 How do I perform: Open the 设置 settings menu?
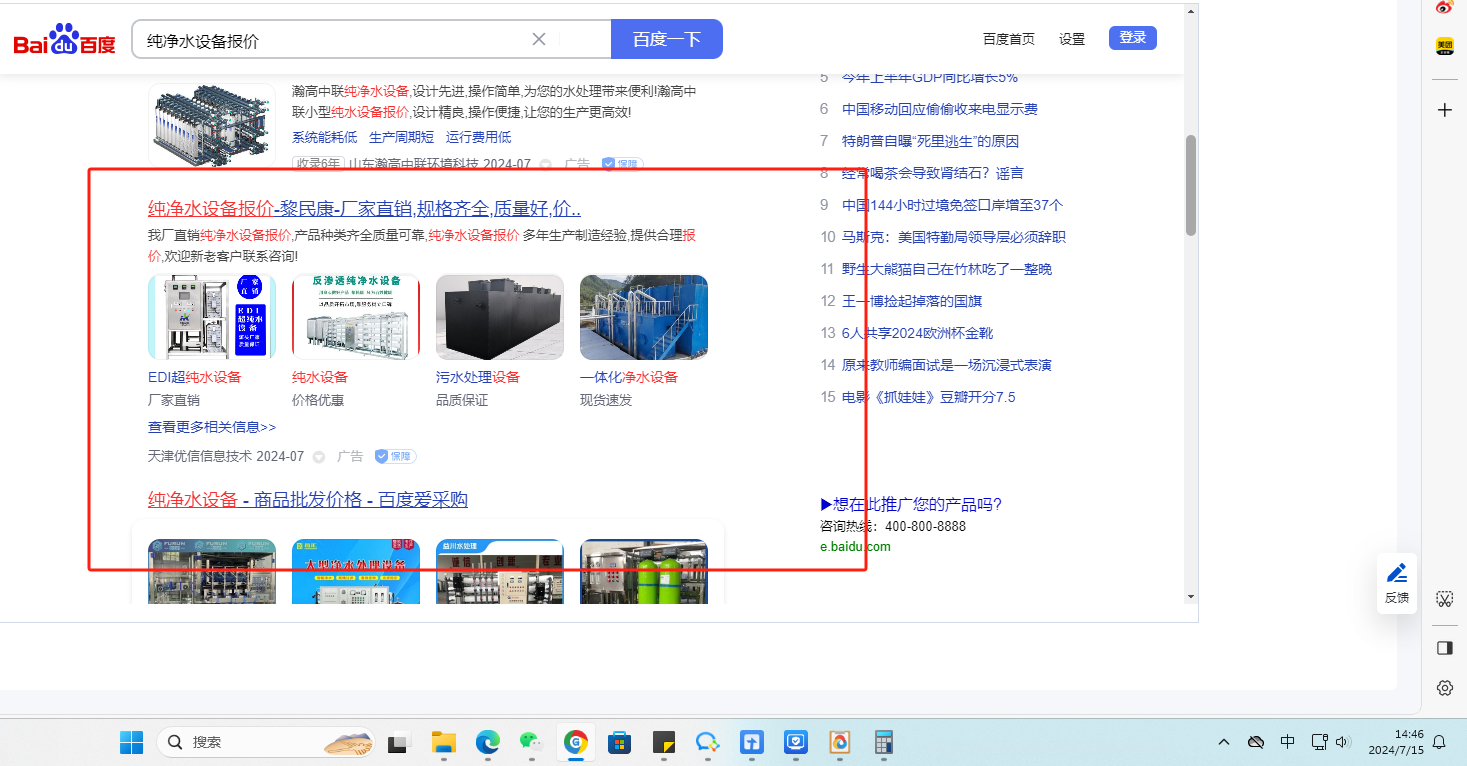point(1072,39)
